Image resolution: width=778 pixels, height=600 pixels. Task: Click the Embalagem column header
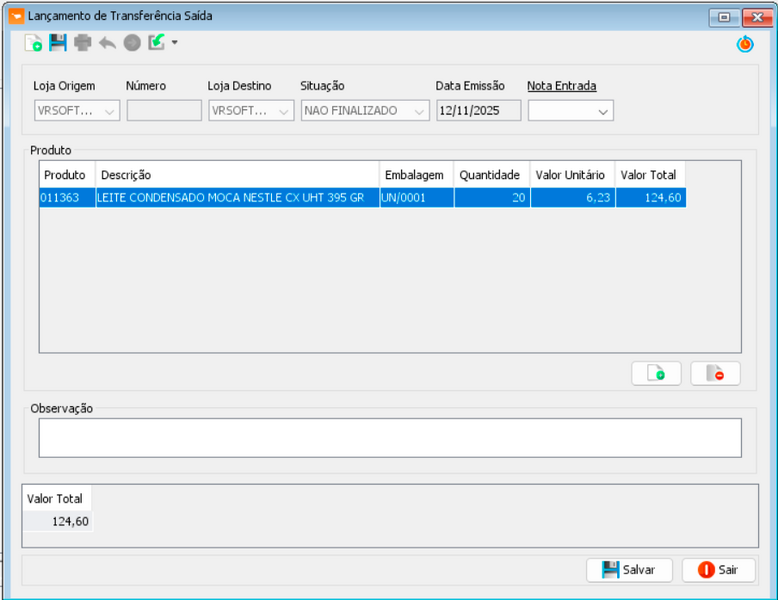tap(416, 175)
